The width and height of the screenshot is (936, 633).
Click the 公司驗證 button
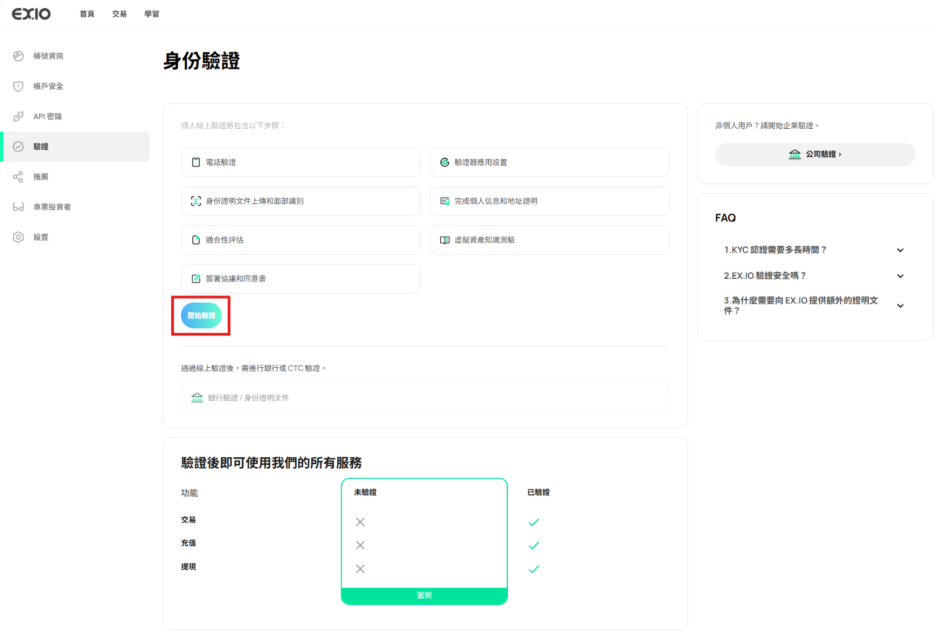[x=814, y=155]
